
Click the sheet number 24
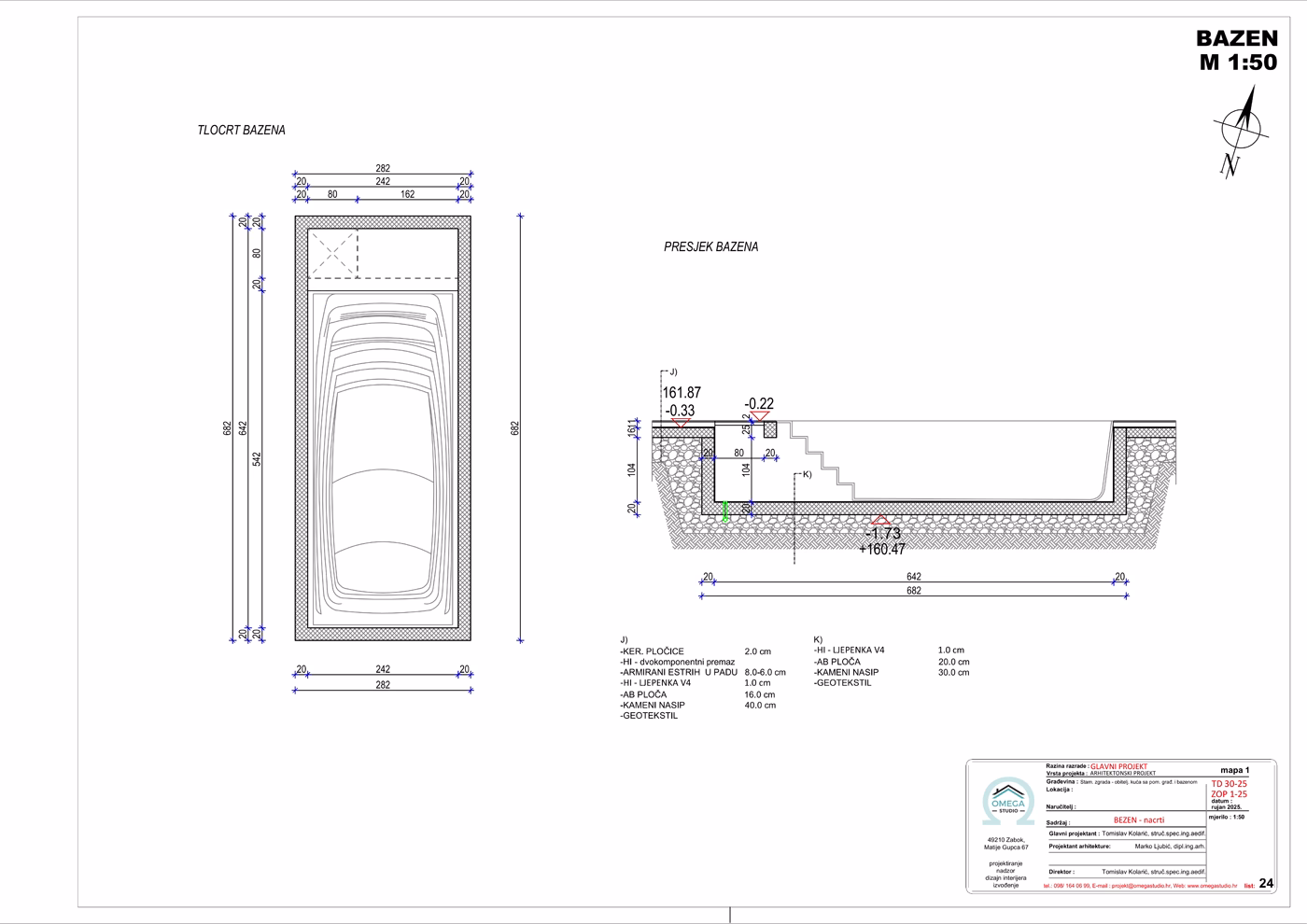coord(1266,884)
